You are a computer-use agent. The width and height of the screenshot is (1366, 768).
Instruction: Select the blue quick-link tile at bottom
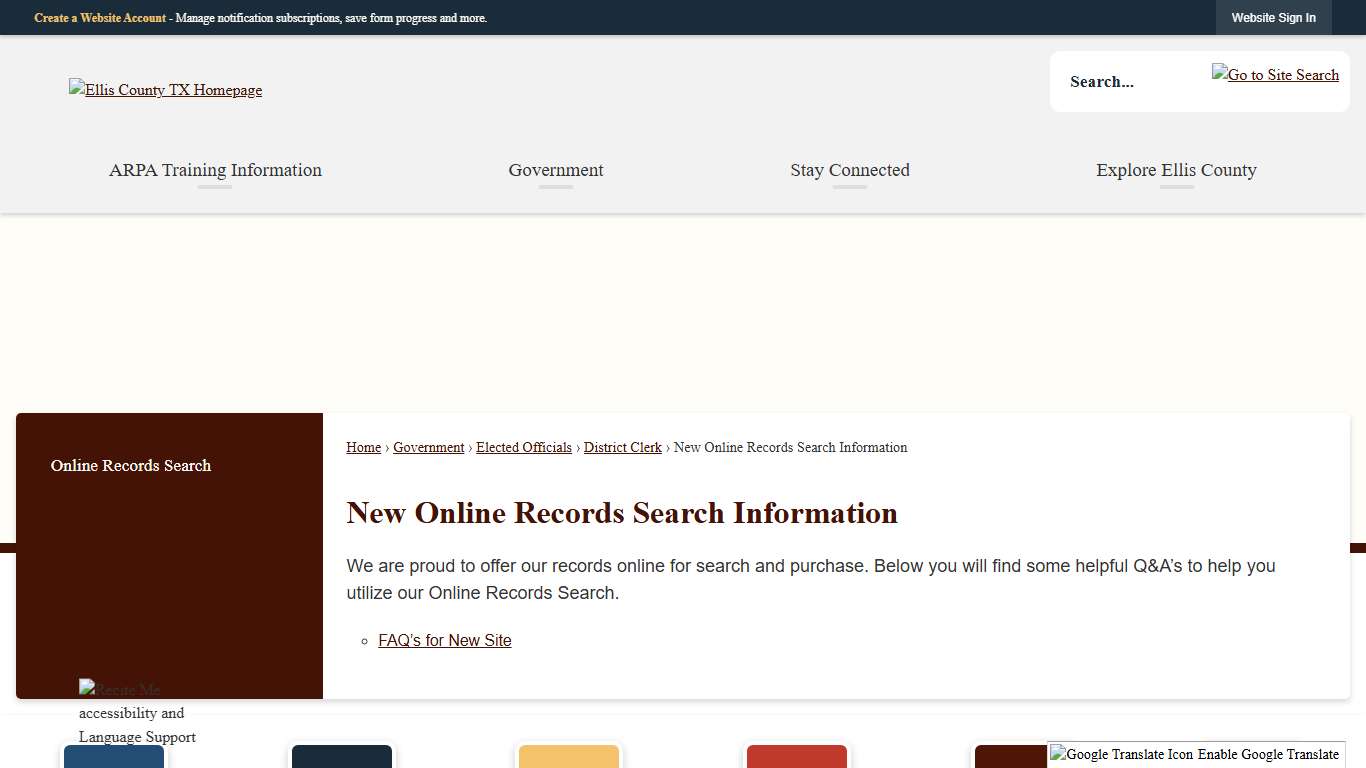tap(113, 758)
